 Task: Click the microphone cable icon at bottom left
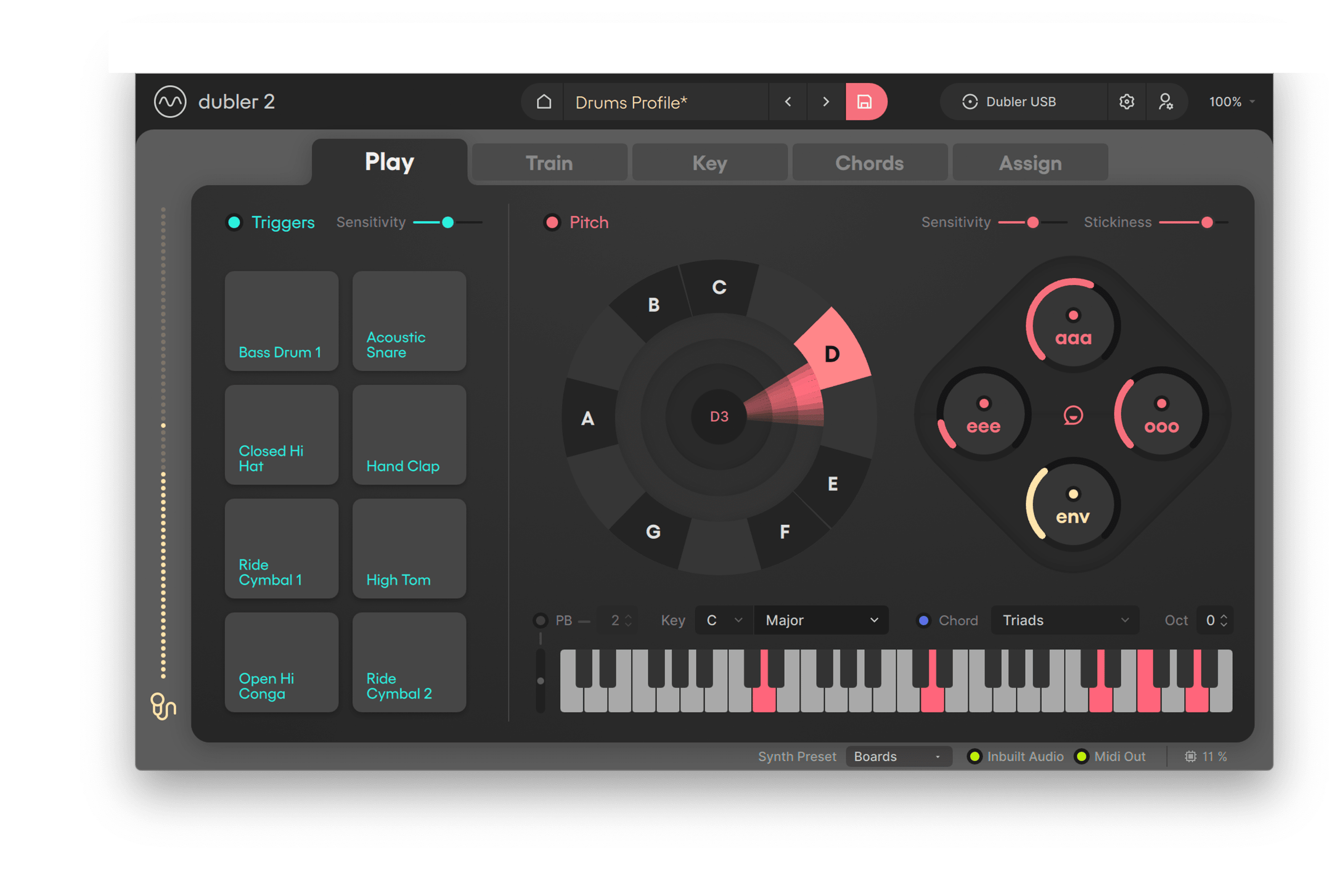(163, 707)
